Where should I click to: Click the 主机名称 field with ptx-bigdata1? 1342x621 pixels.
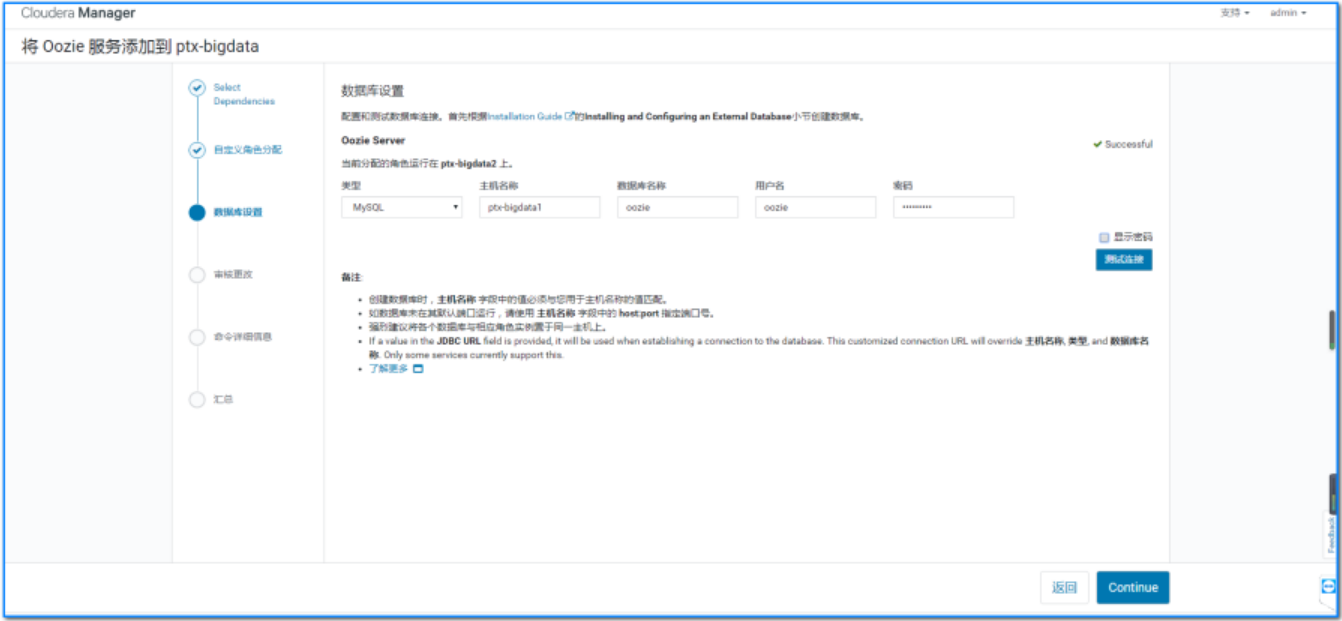[539, 207]
